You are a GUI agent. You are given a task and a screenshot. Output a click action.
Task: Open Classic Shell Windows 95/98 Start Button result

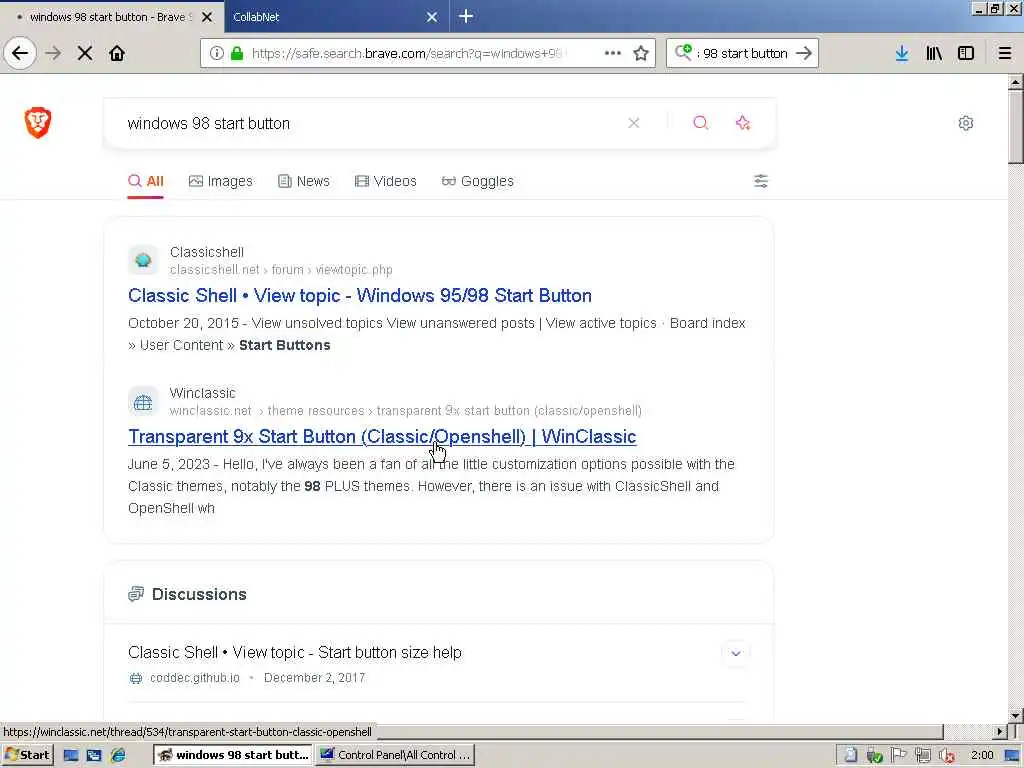(360, 295)
